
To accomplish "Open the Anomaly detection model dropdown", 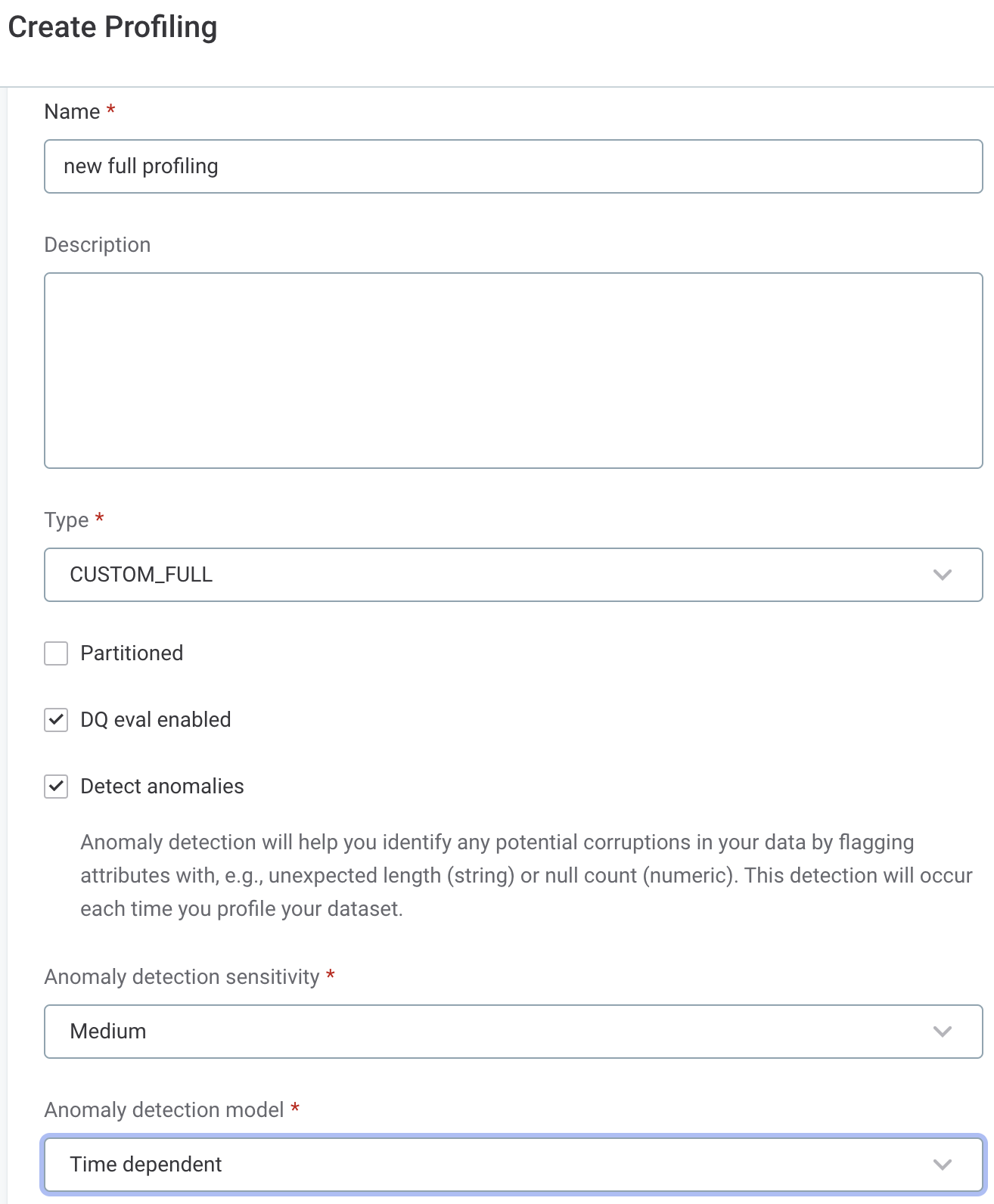I will click(513, 1165).
